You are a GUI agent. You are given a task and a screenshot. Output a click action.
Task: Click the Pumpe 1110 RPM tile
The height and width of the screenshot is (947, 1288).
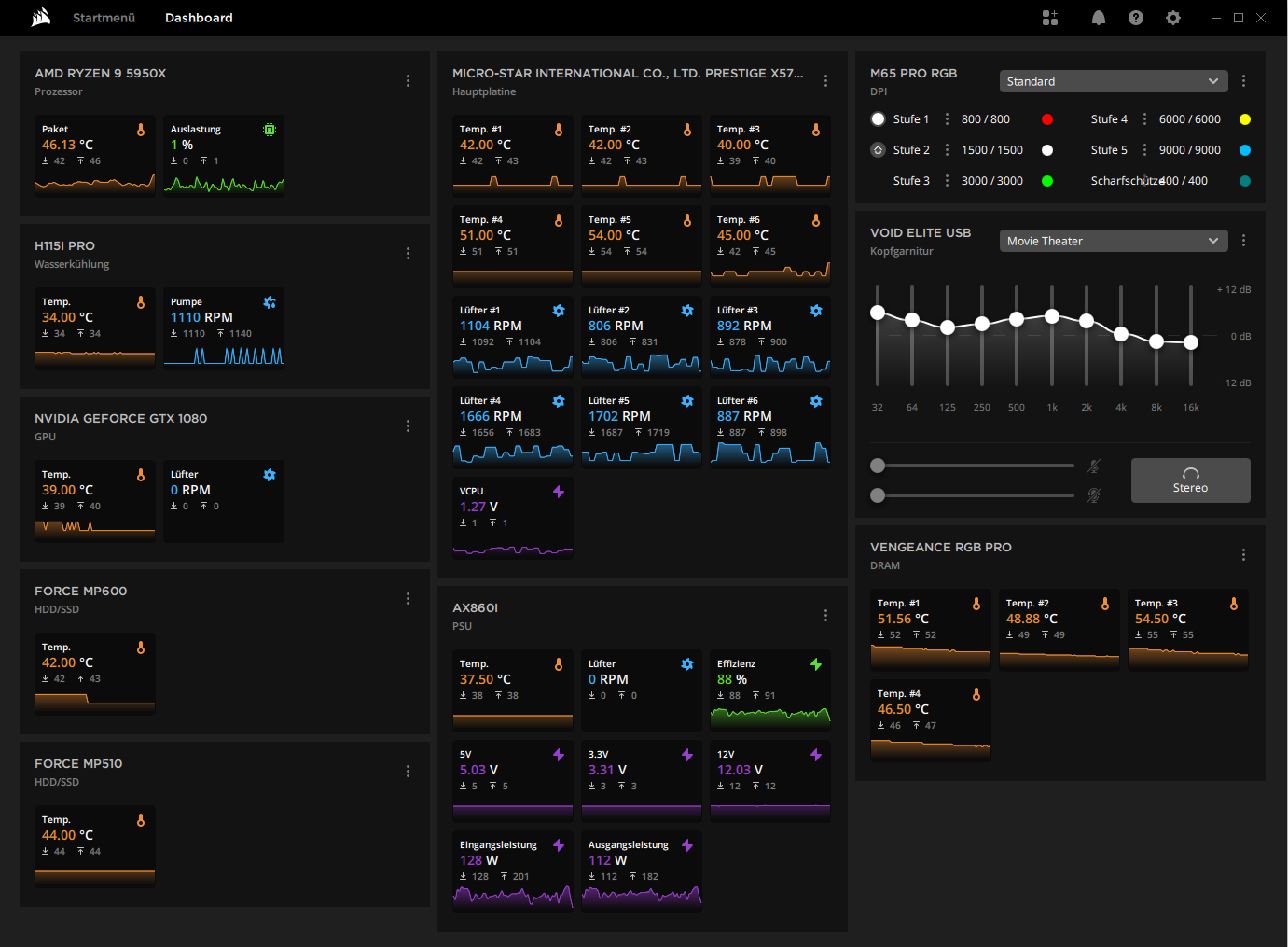click(224, 328)
